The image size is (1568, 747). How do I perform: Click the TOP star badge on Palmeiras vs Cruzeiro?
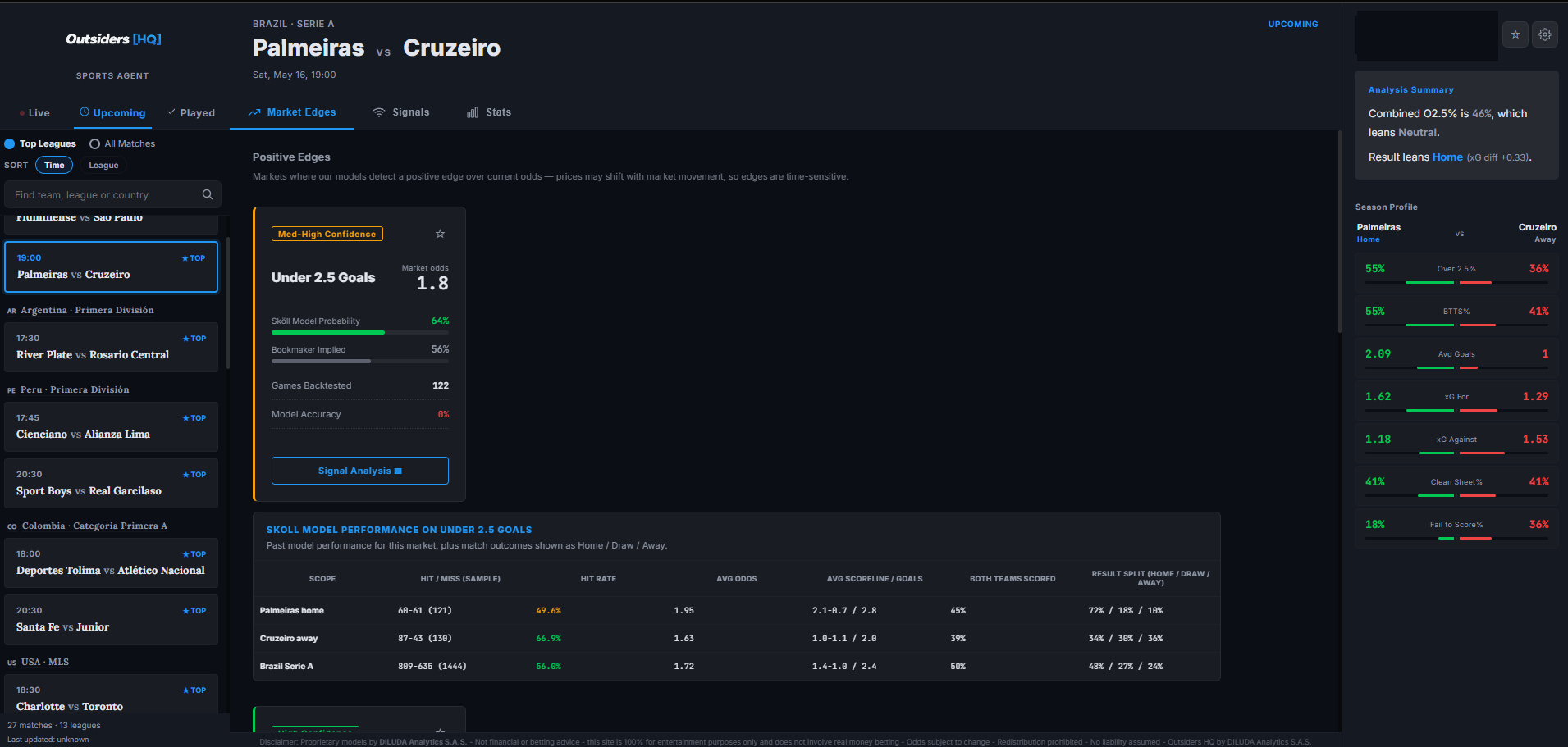[x=194, y=258]
